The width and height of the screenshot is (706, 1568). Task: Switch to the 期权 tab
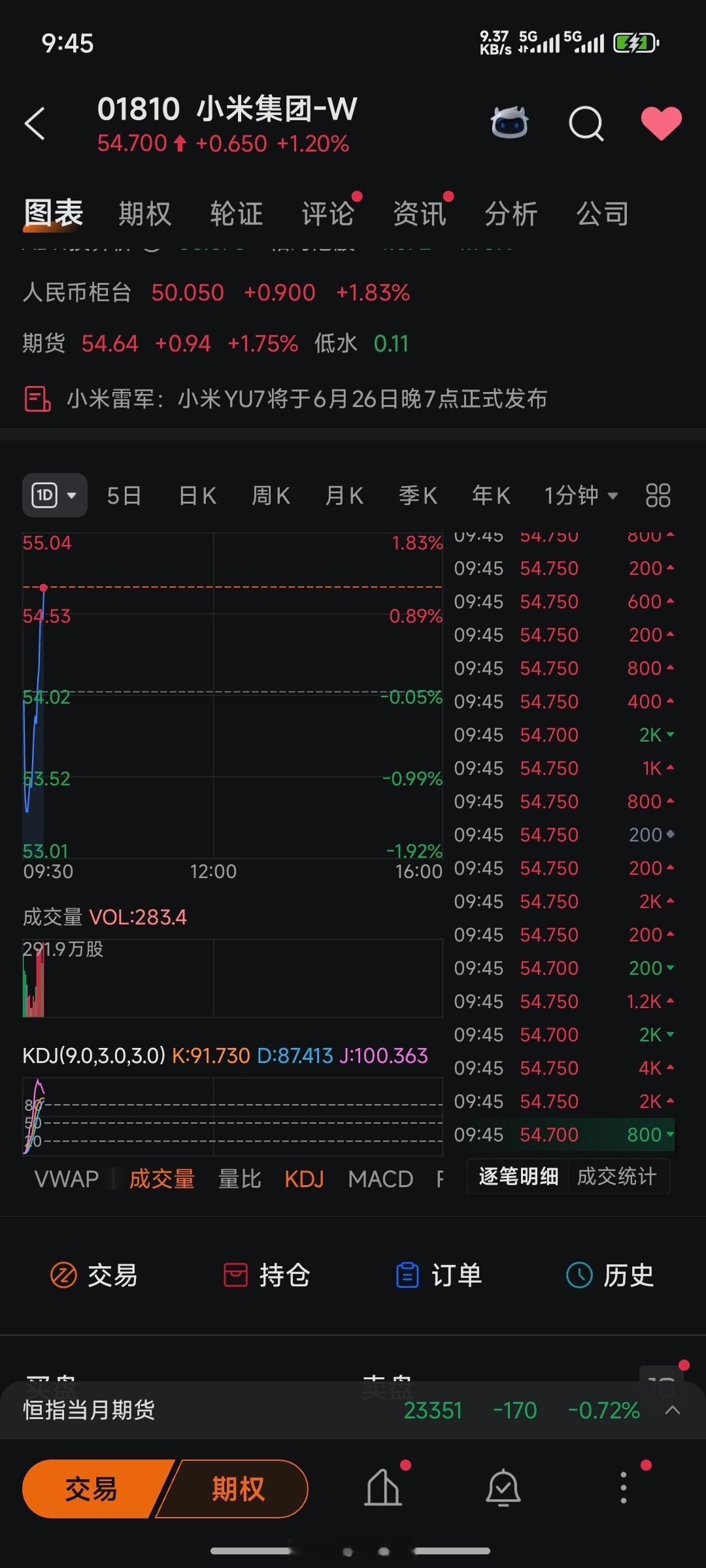click(x=144, y=214)
